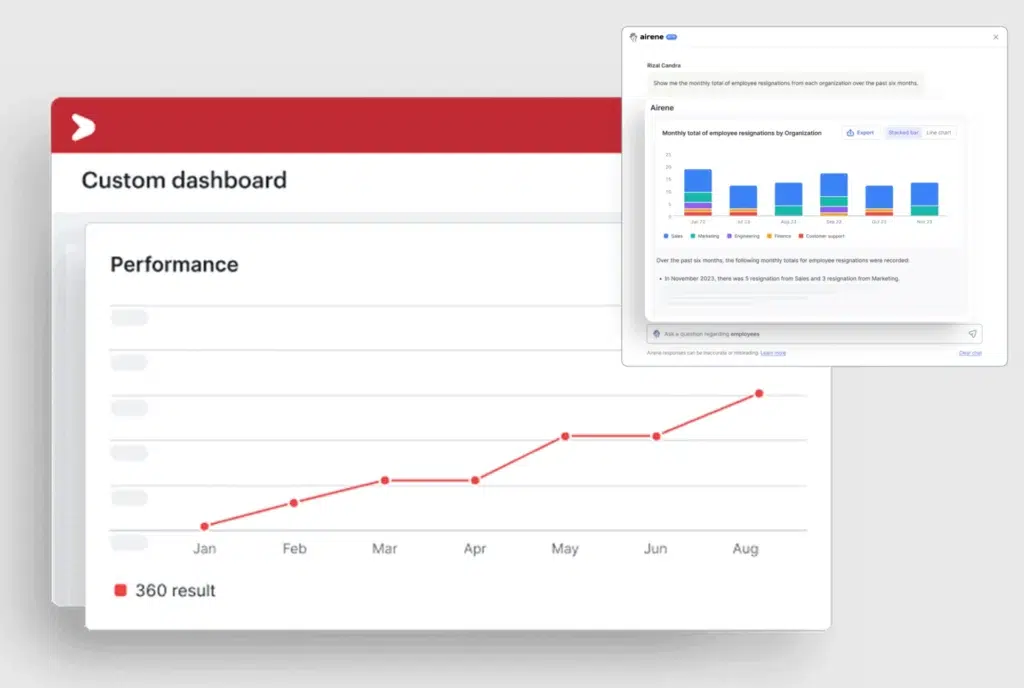Click the yellow Finance legend marker
The image size is (1024, 688).
click(x=768, y=236)
